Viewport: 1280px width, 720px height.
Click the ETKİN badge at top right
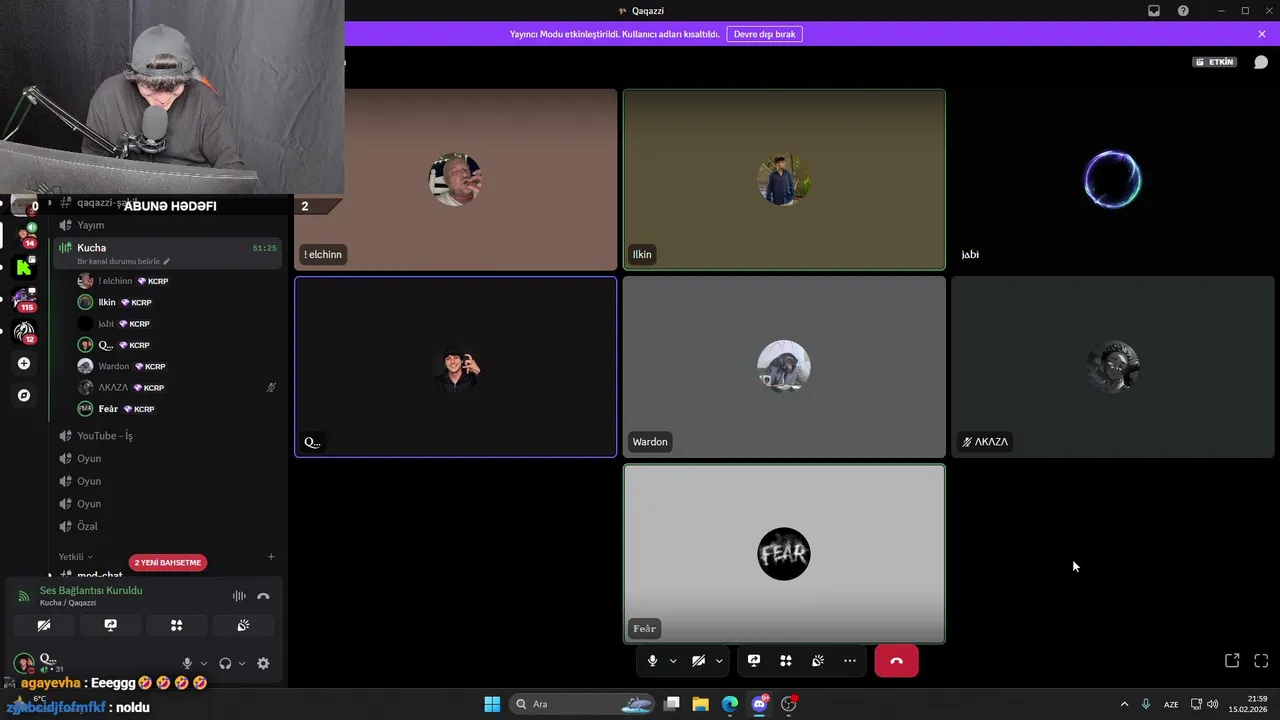coord(1215,62)
